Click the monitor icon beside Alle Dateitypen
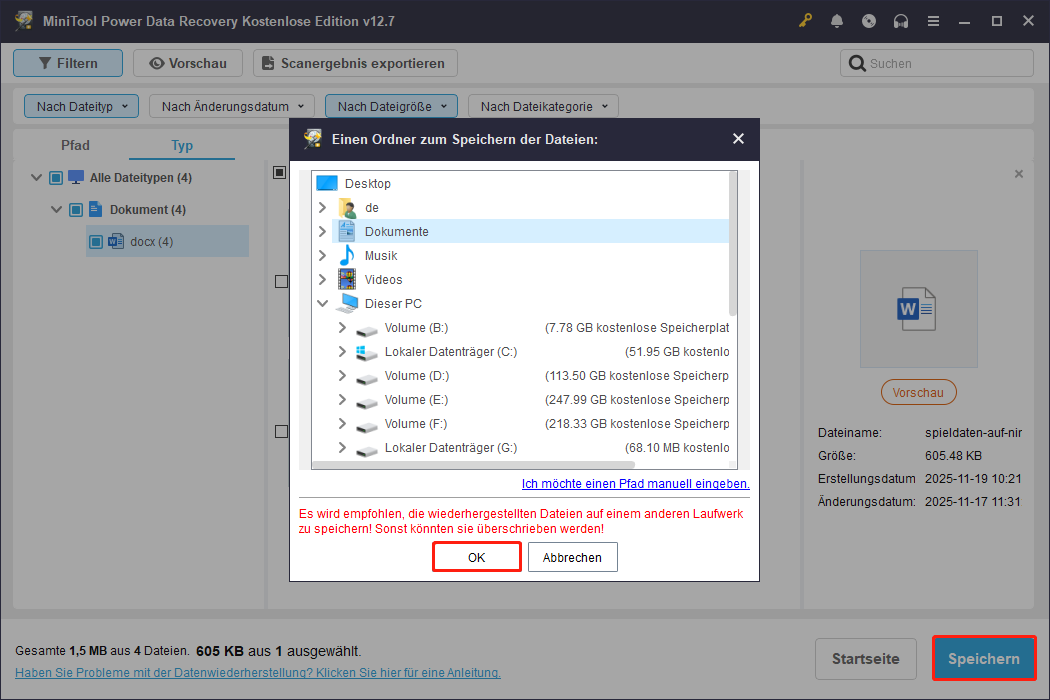Viewport: 1050px width, 700px height. click(76, 178)
